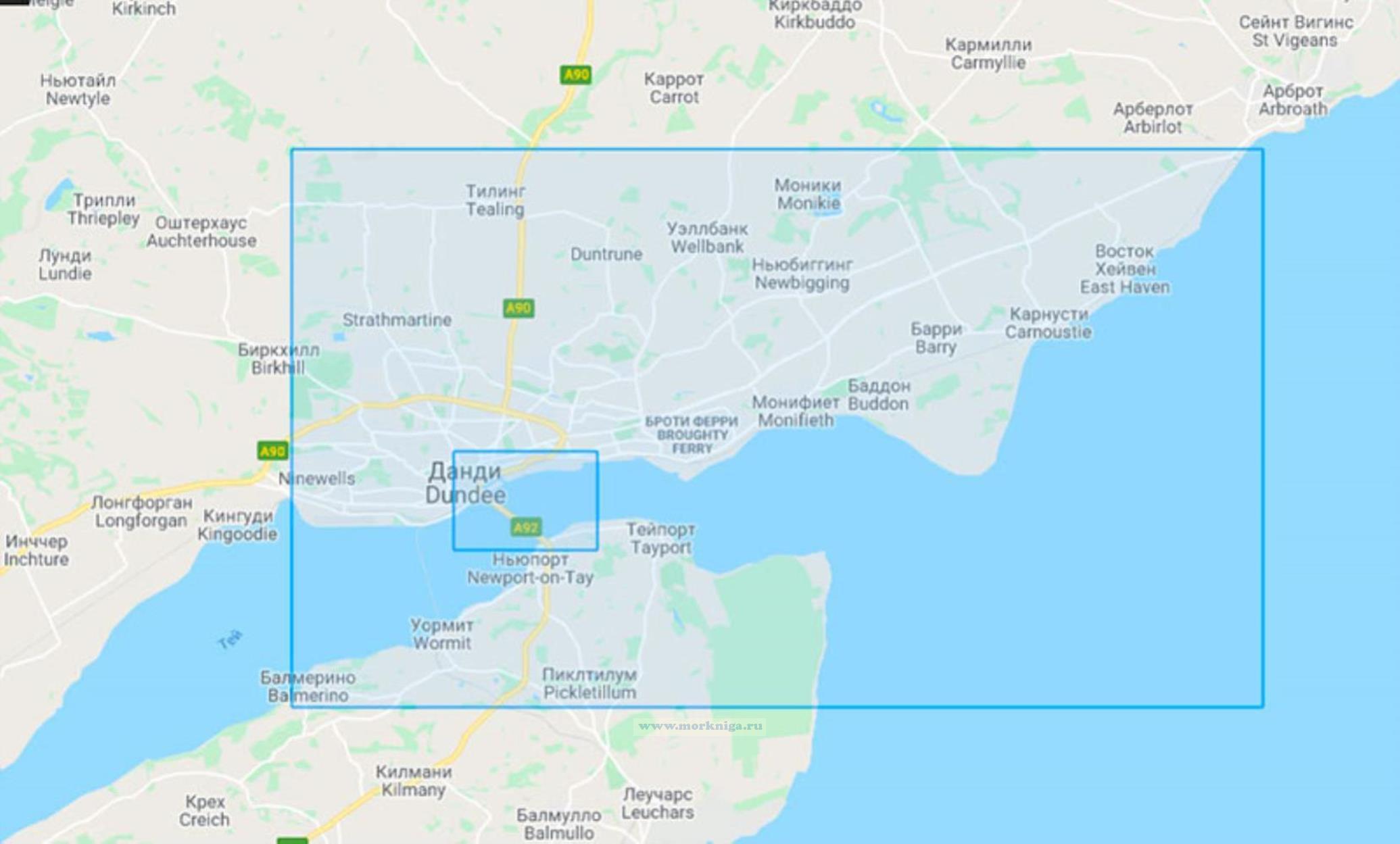This screenshot has height=844, width=1400.
Task: Select the Newport-on-Tay label
Action: [x=530, y=568]
